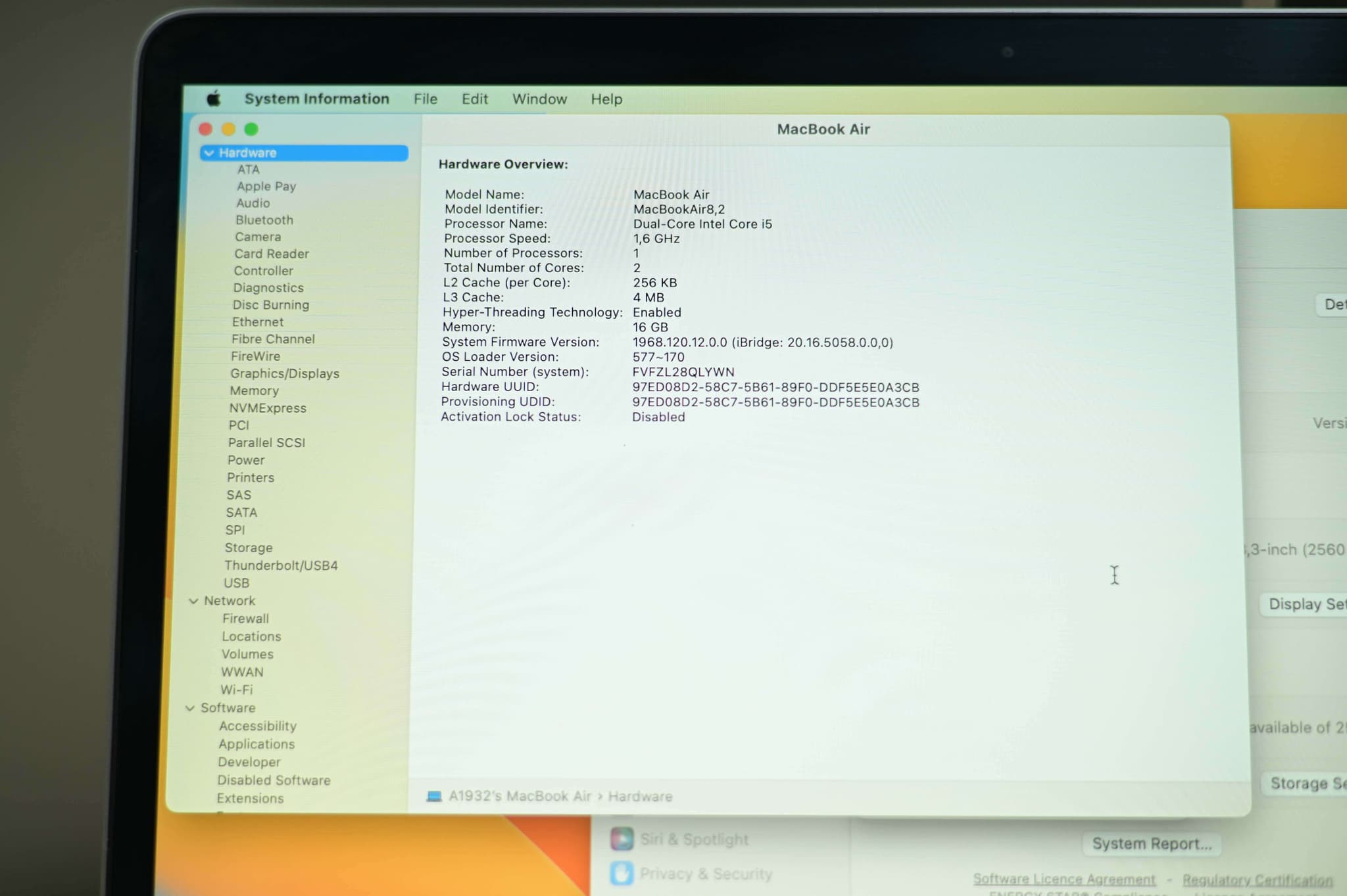Open Privacy & Security in Settings sidebar
The image size is (1347, 896).
(691, 874)
